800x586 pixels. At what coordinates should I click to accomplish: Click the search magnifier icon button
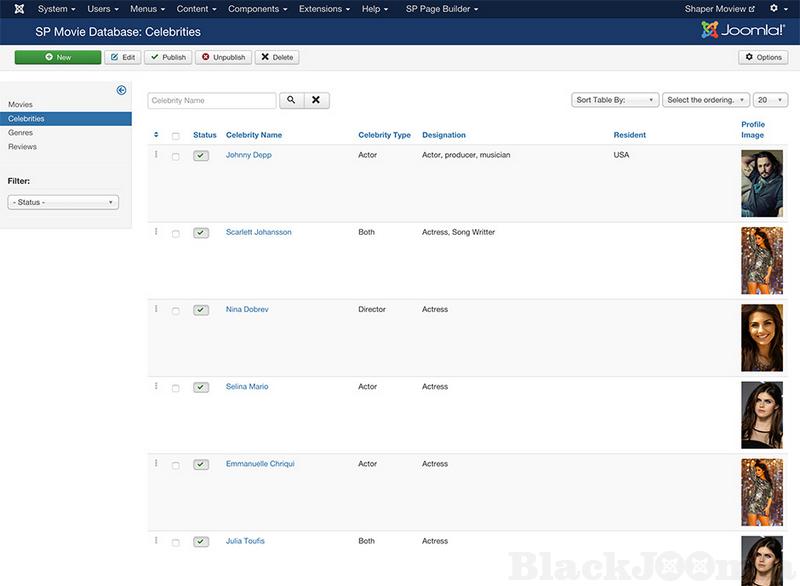[291, 101]
